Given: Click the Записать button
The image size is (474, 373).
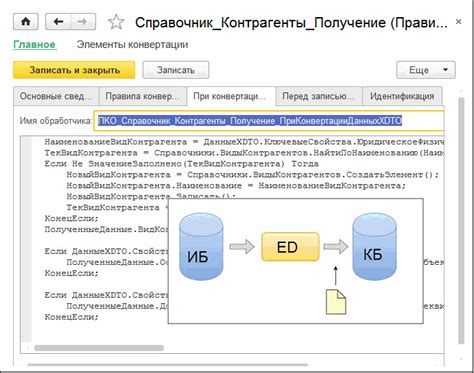Looking at the screenshot, I should (x=176, y=70).
